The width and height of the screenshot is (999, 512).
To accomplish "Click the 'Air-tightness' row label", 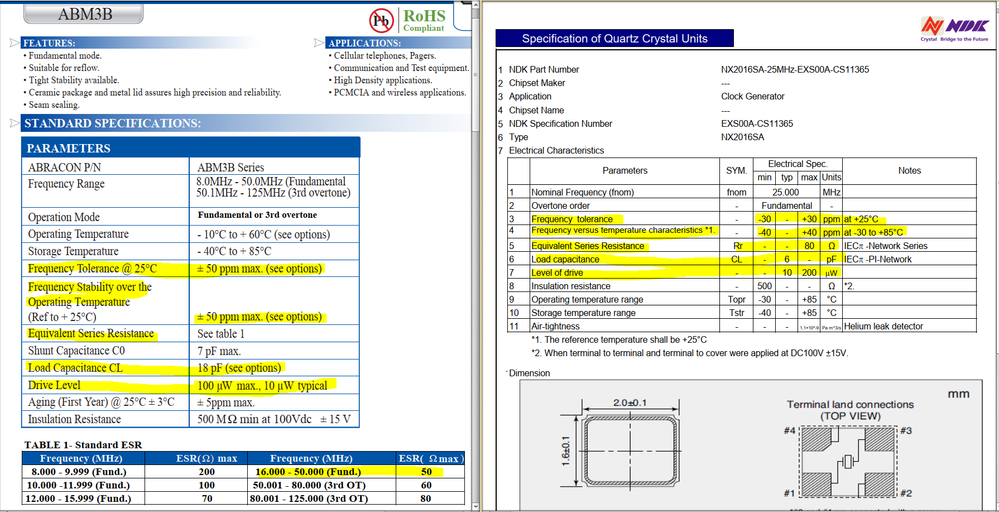I will point(556,326).
